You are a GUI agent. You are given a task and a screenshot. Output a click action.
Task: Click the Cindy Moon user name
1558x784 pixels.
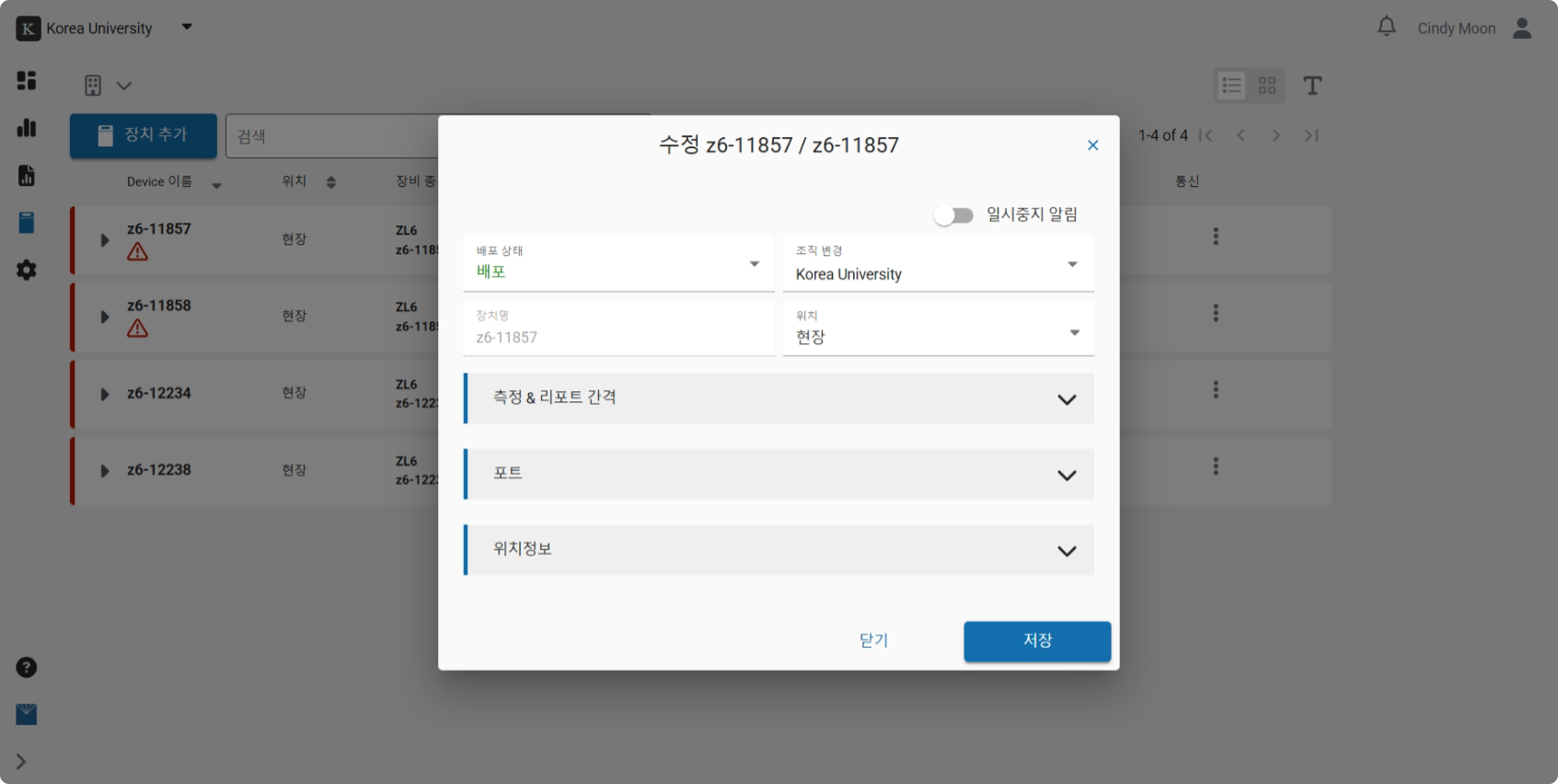point(1456,29)
